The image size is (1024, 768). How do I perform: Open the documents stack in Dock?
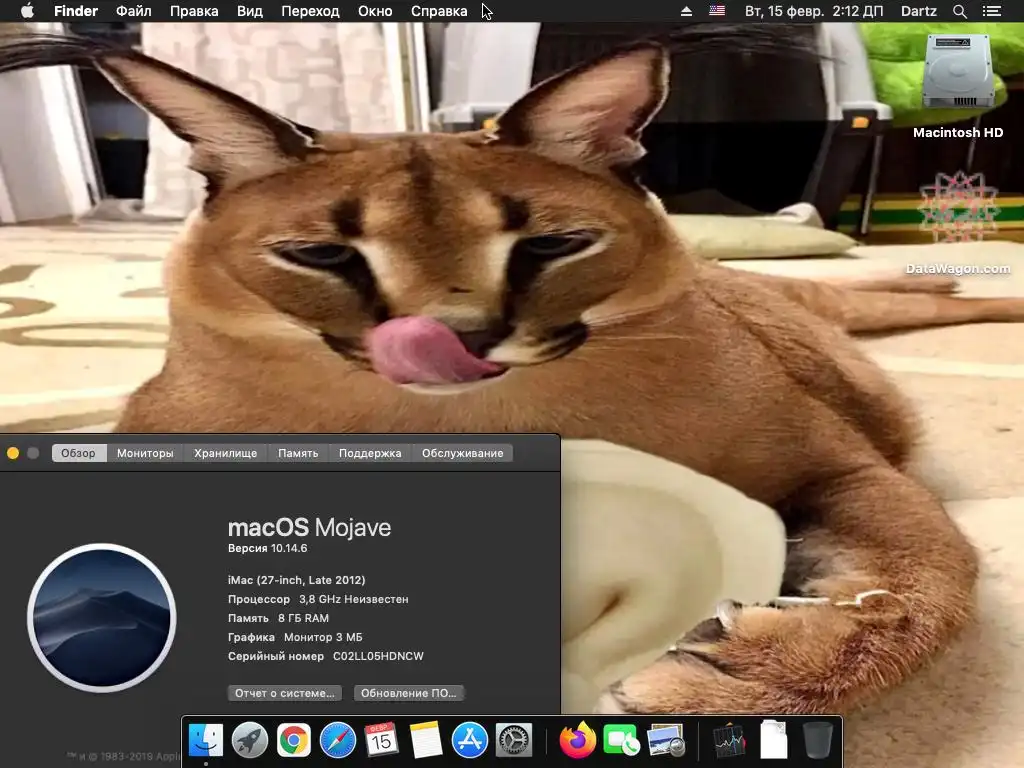773,740
